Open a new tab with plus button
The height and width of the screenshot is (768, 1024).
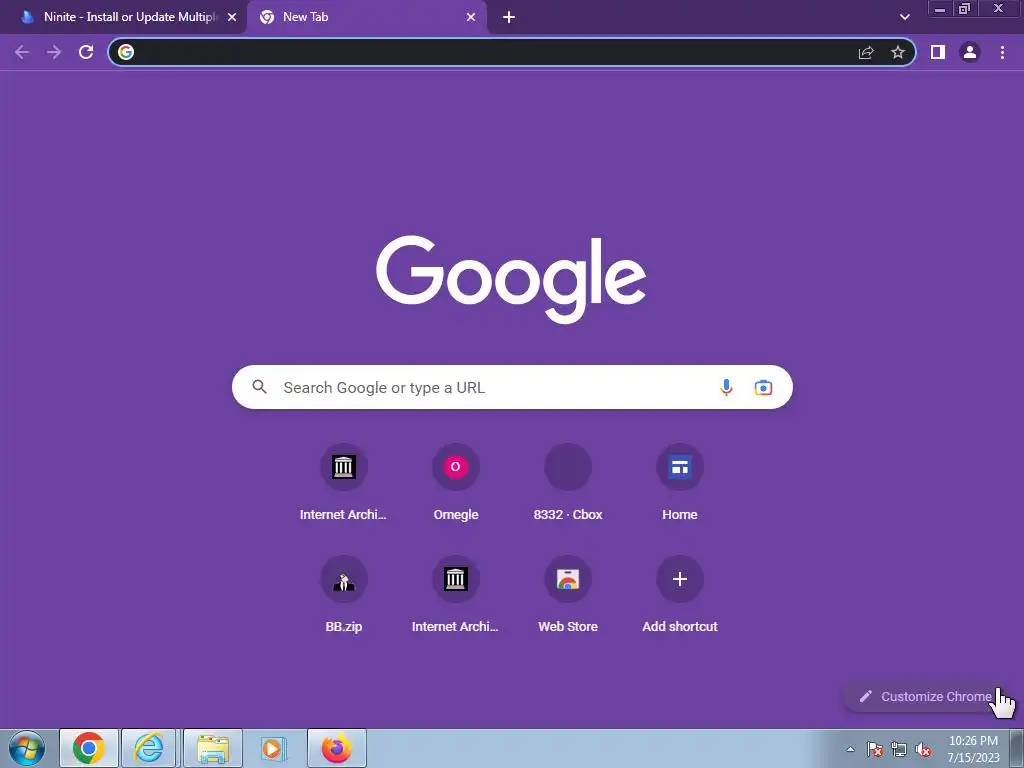[x=509, y=17]
